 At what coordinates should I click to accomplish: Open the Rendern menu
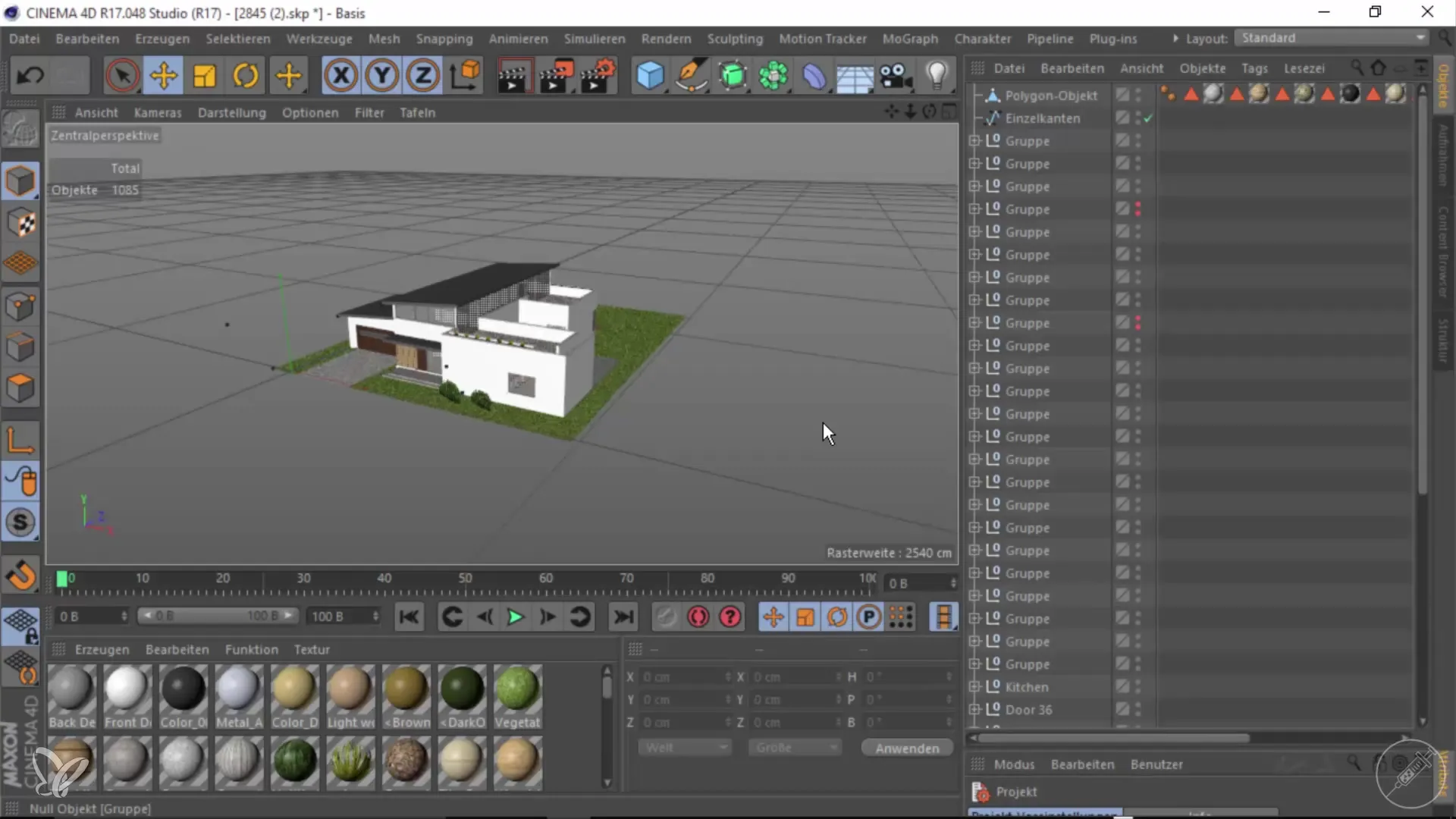[x=666, y=39]
